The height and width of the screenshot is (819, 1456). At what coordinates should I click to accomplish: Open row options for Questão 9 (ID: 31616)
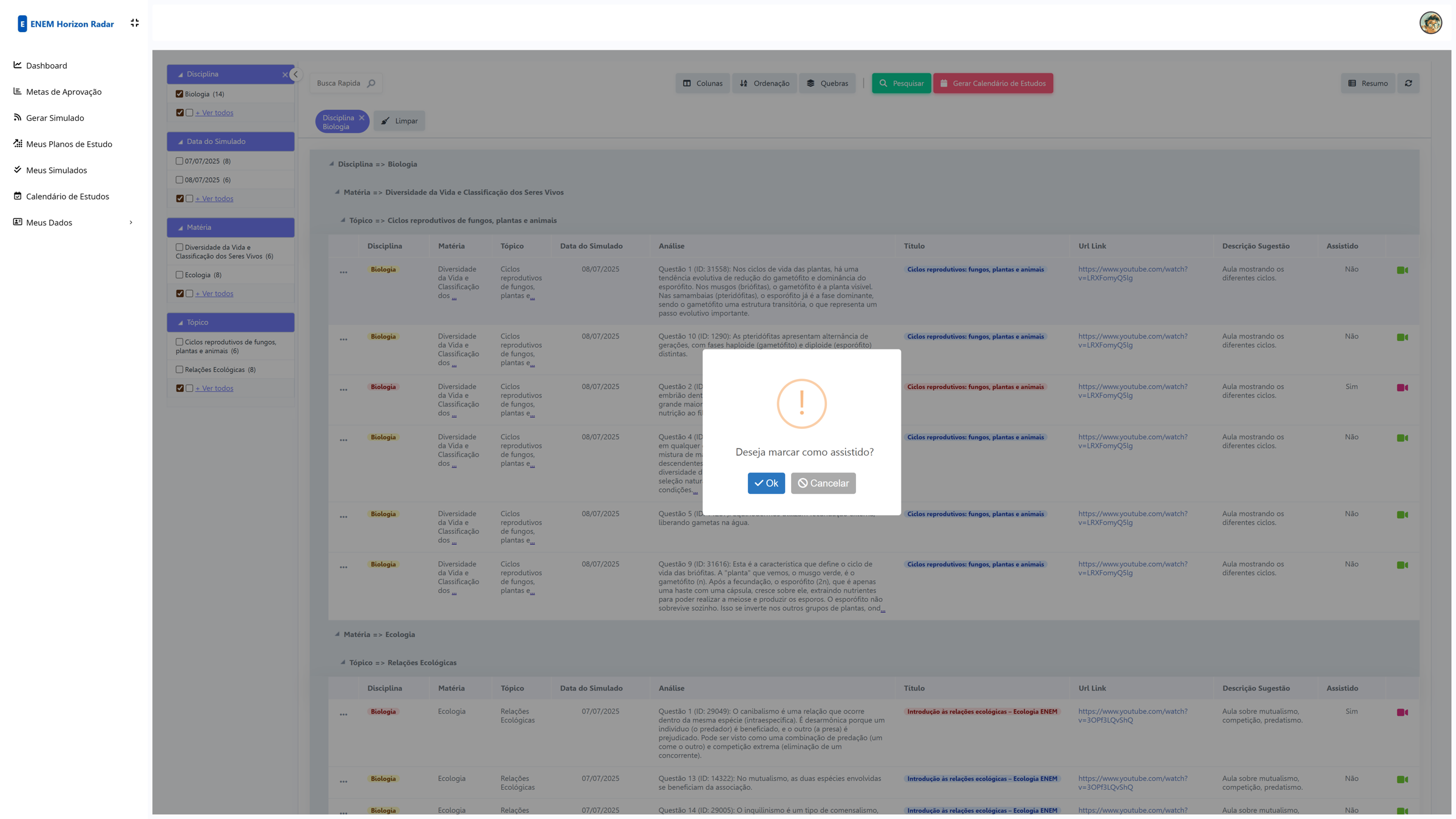tap(343, 567)
